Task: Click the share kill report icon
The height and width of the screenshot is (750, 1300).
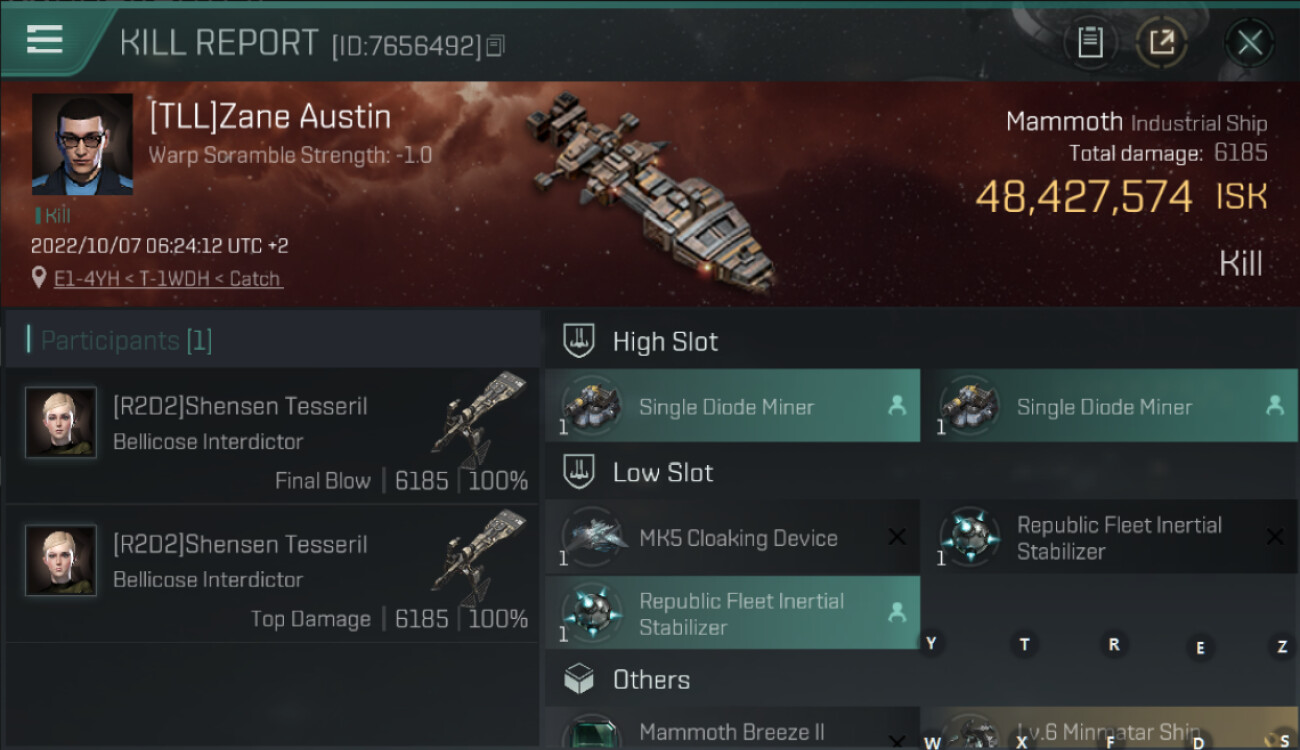Action: (1161, 42)
